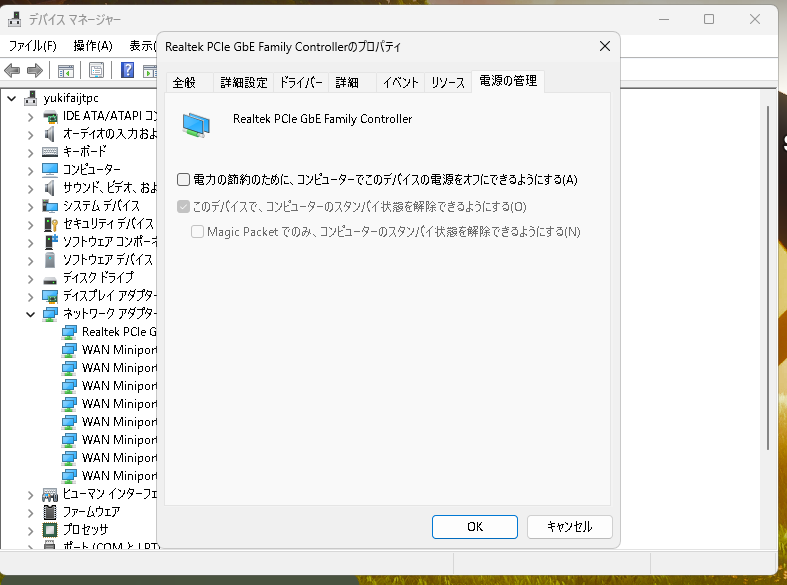The height and width of the screenshot is (585, 787).
Task: Click the large network adapter icon in dialog
Action: tap(196, 125)
